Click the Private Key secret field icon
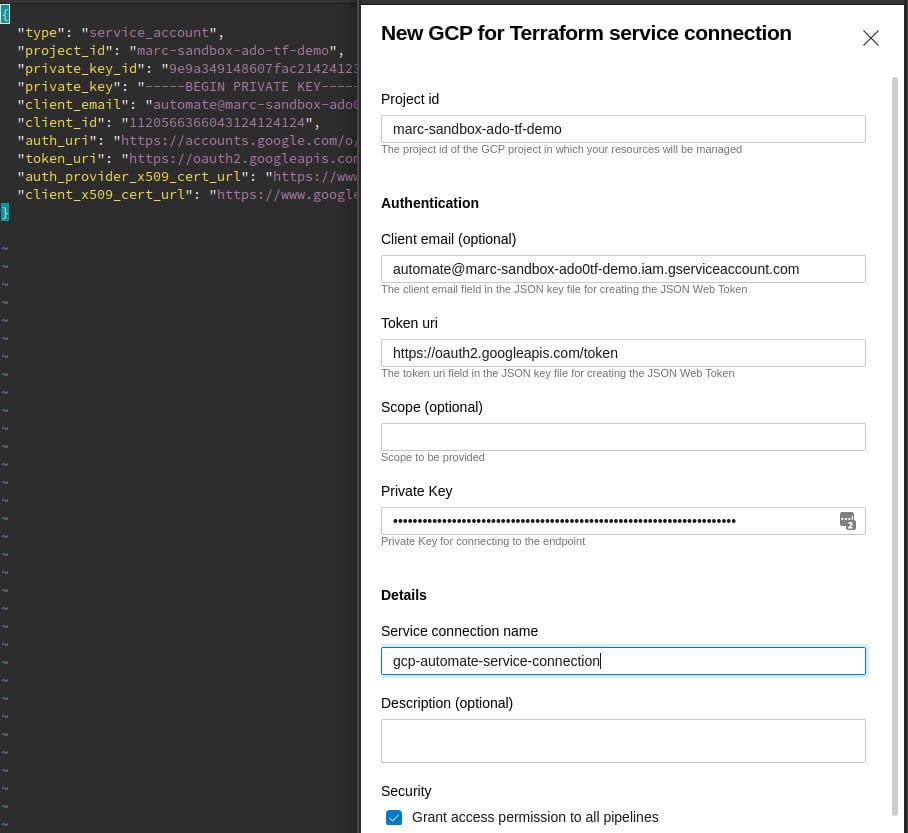 coord(847,520)
